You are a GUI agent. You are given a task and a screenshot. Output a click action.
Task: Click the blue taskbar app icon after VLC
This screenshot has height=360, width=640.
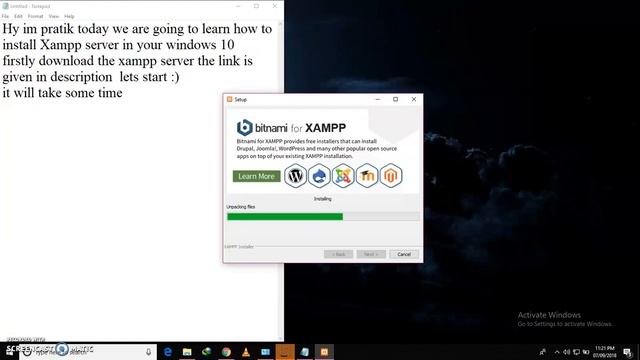click(x=265, y=352)
